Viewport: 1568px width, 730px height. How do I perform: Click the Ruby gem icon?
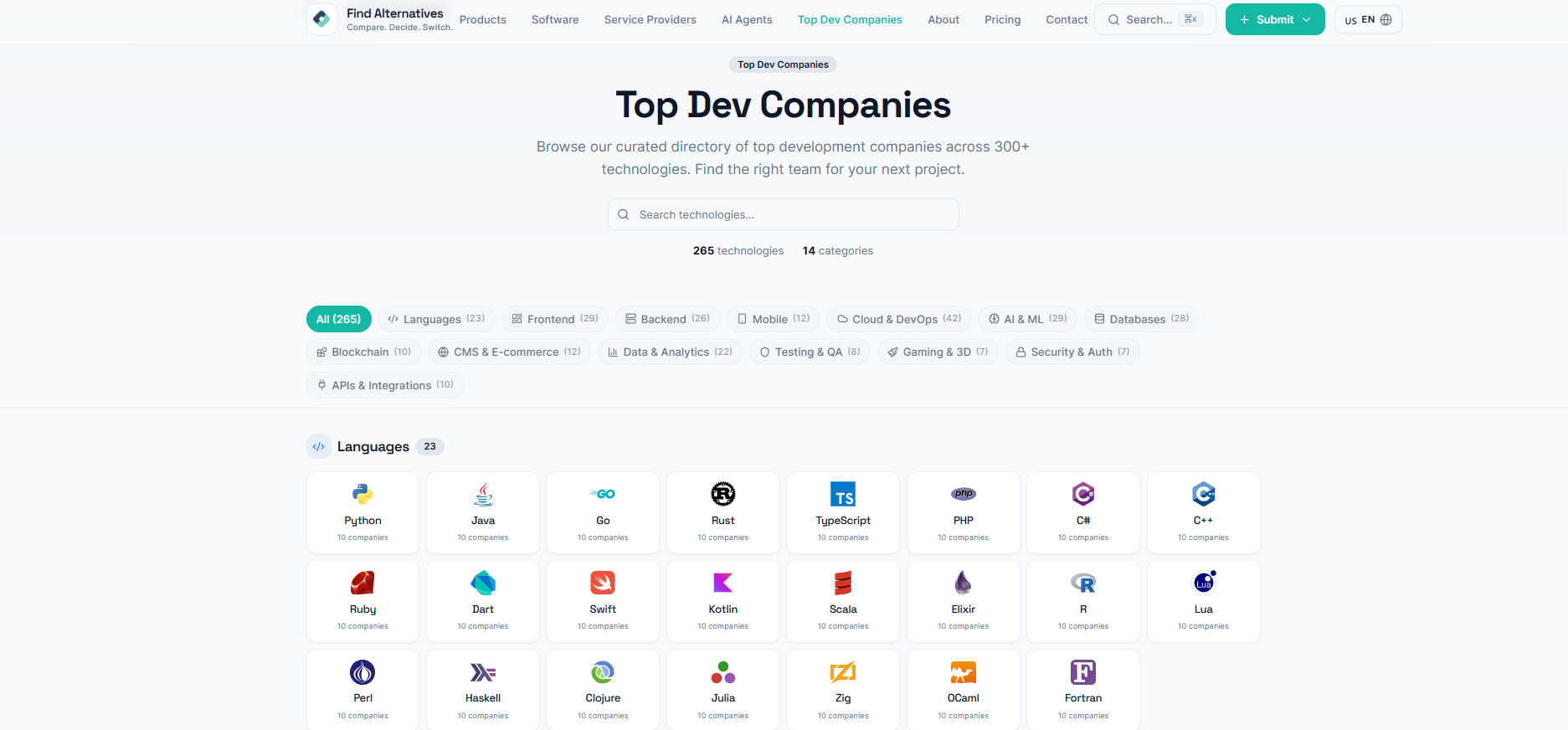362,583
